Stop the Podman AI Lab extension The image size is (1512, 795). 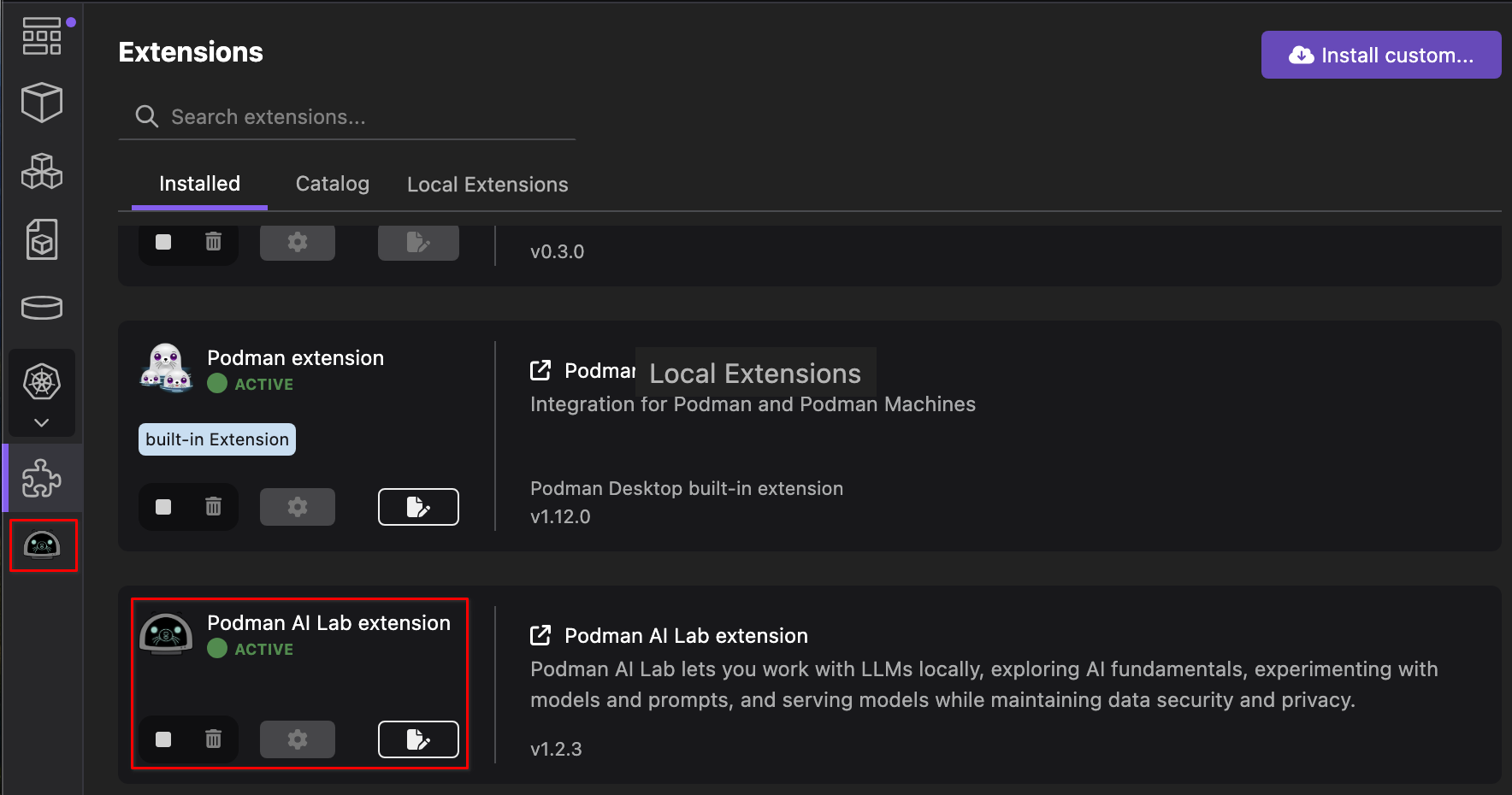click(x=163, y=739)
